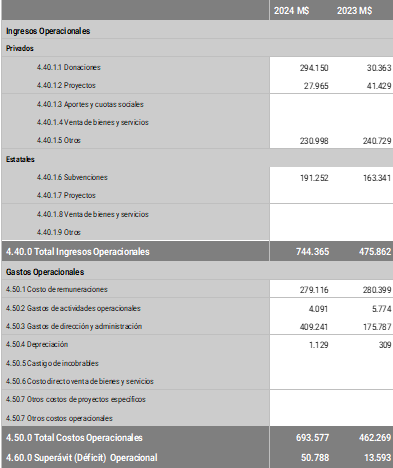The height and width of the screenshot is (468, 393).
Task: Select Superávit Operacional 2024 value 50.788
Action: [x=315, y=458]
